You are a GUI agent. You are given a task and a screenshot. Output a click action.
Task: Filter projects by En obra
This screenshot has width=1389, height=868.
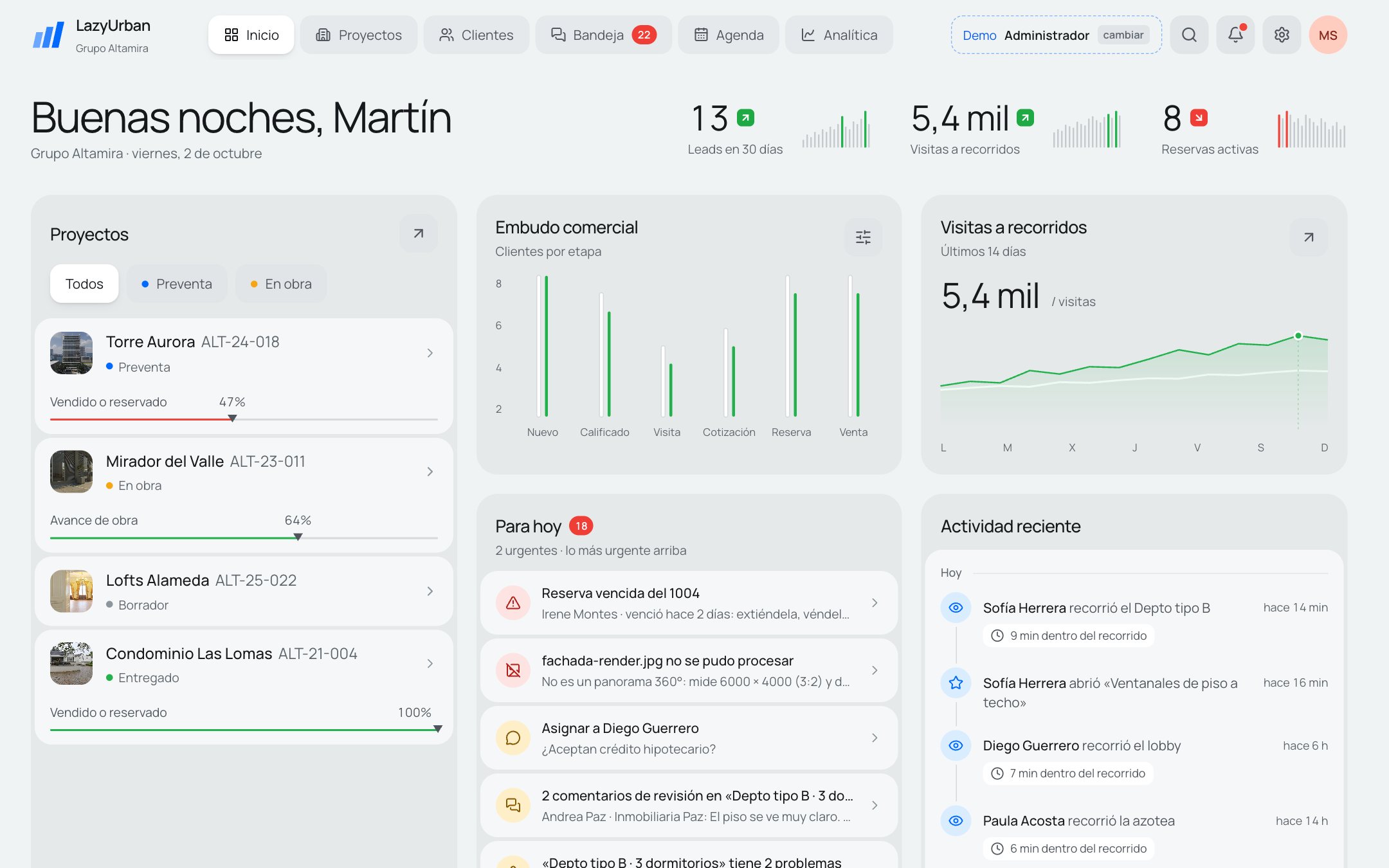click(x=281, y=284)
